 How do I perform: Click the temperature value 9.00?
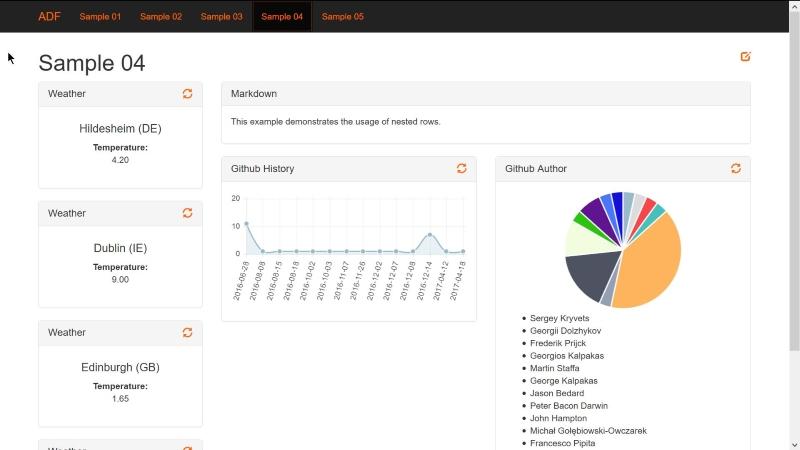(120, 280)
